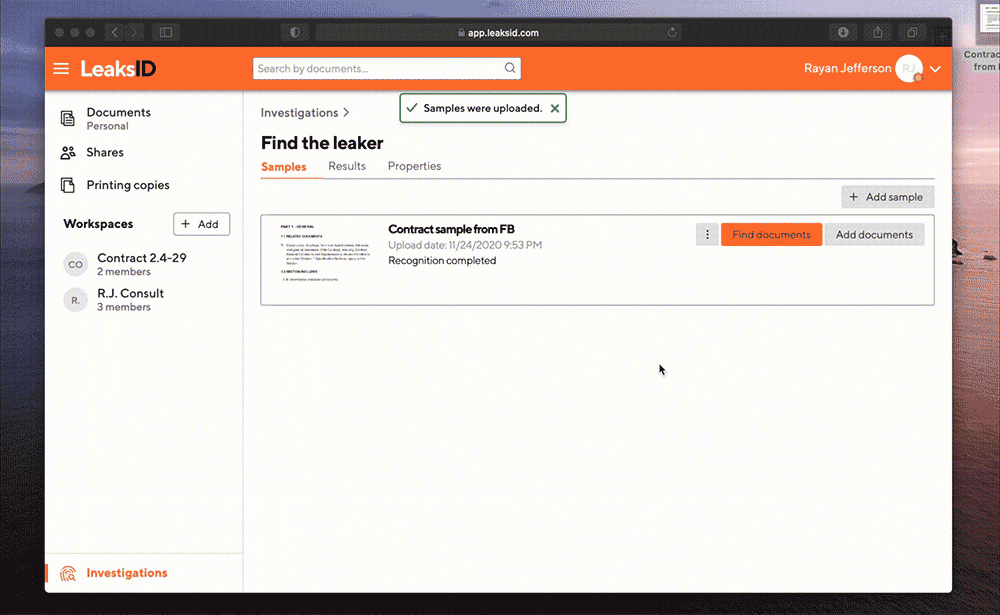Click the search magnifier icon
This screenshot has height=615, width=1000.
[x=510, y=68]
